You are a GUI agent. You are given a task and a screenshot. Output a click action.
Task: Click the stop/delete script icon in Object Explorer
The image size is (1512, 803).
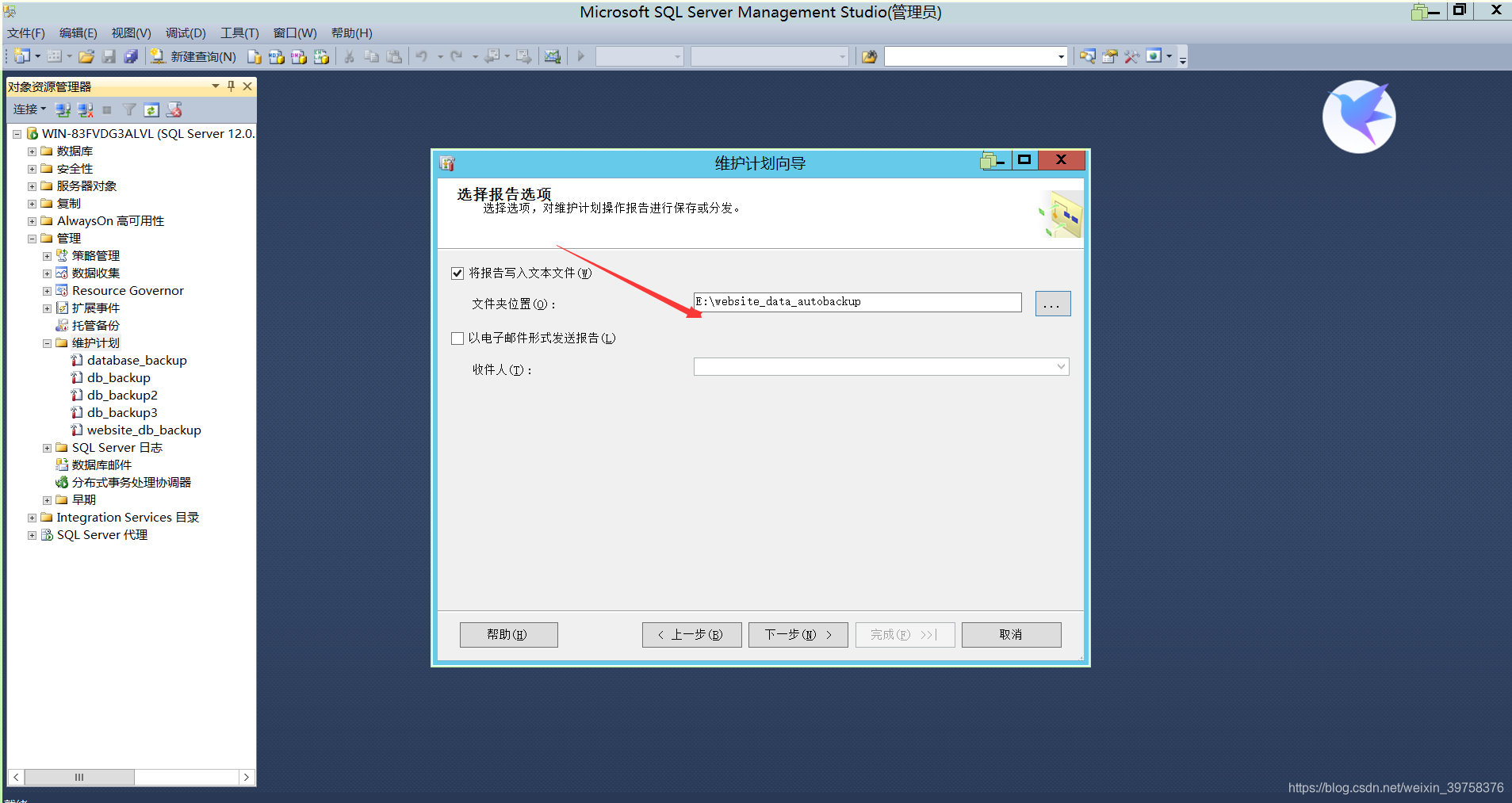tap(174, 109)
